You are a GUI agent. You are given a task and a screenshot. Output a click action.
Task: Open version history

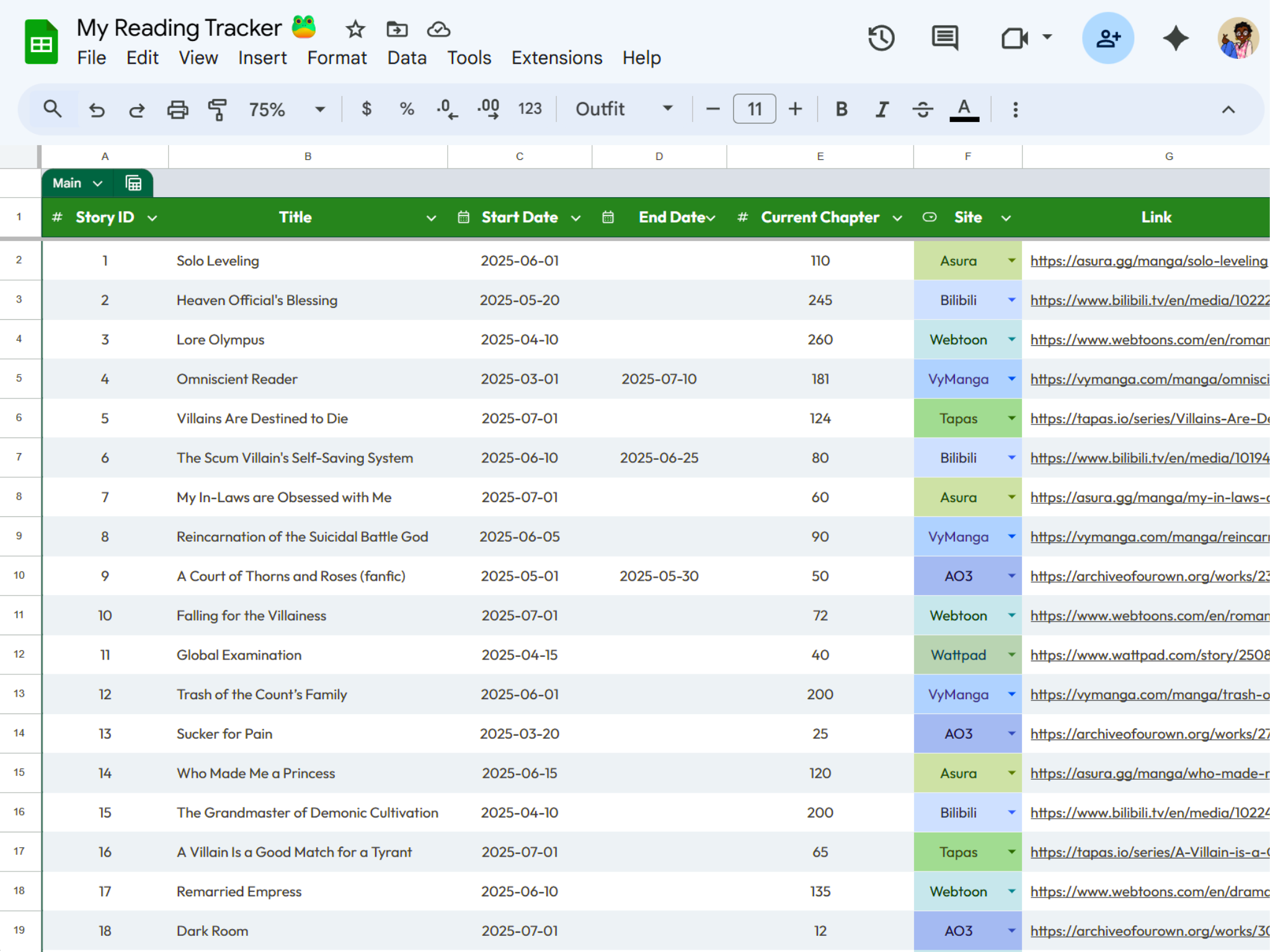coord(881,38)
